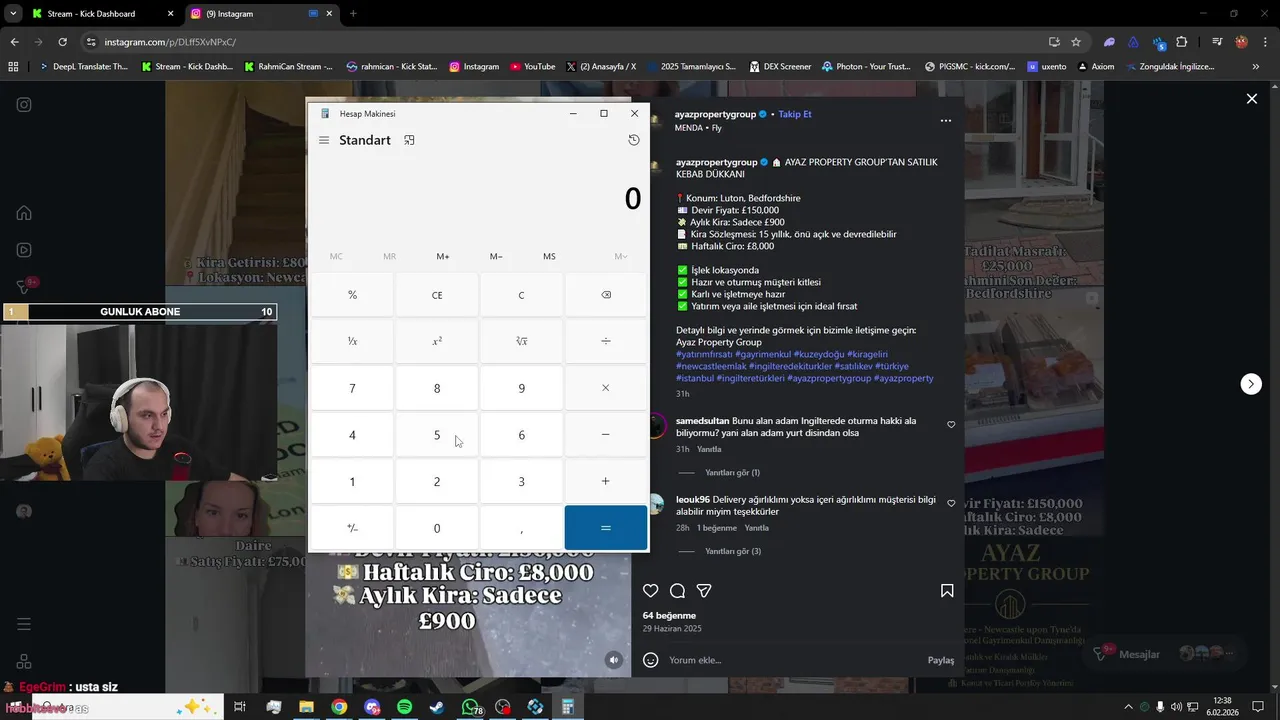Image resolution: width=1280 pixels, height=720 pixels.
Task: Click the M- memory subtract button
Action: pyautogui.click(x=496, y=257)
